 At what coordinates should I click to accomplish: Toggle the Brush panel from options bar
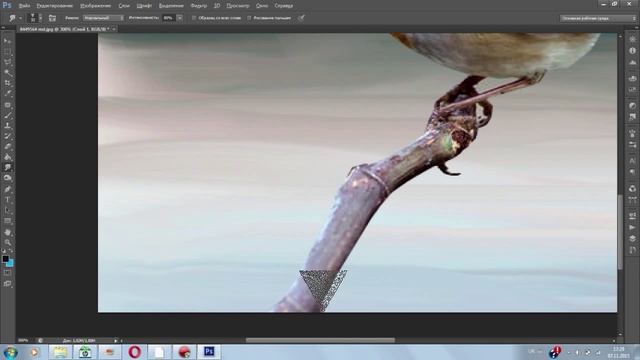tap(52, 18)
